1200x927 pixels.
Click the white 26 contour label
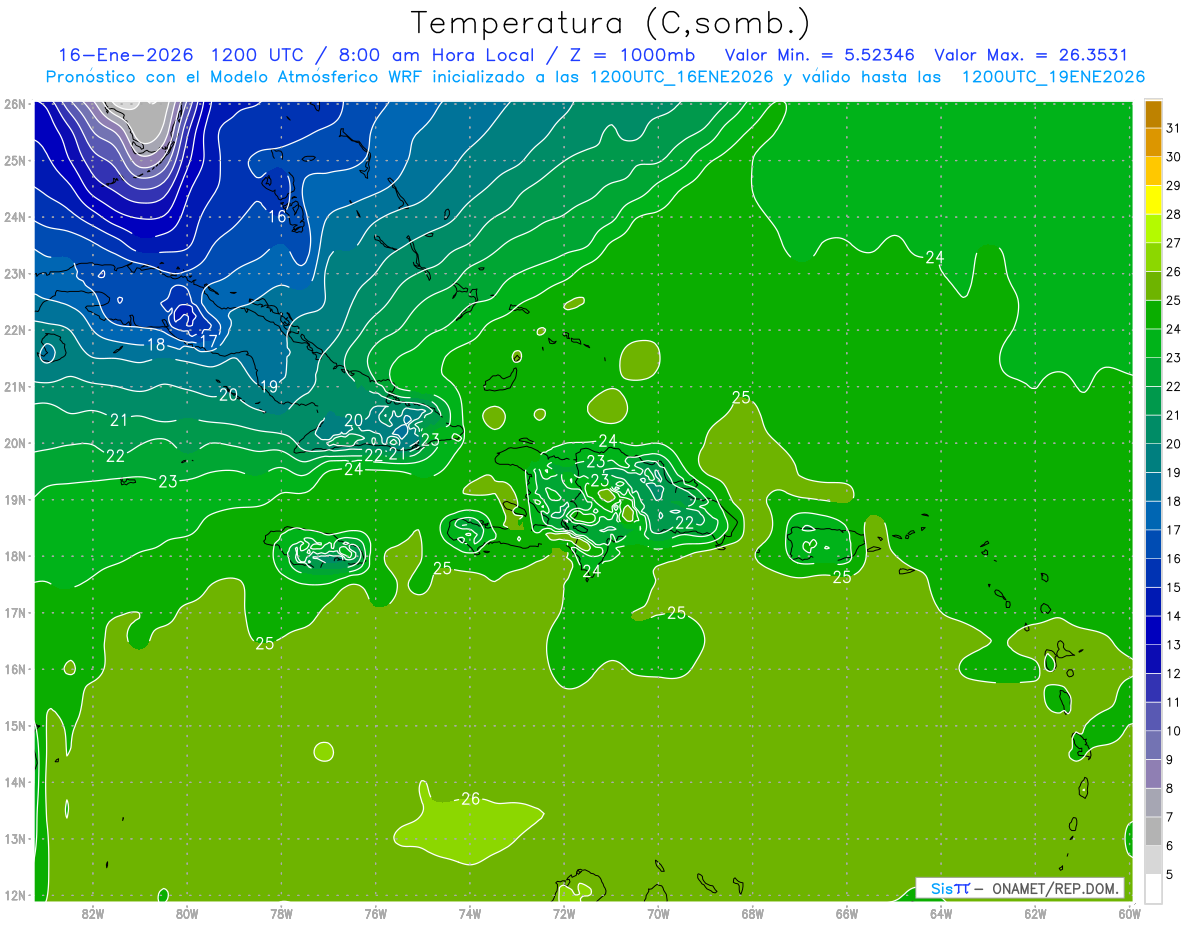click(470, 798)
